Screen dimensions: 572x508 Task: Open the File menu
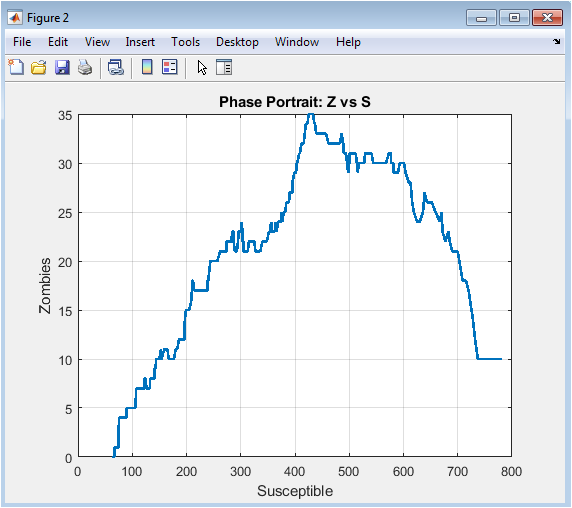(22, 42)
